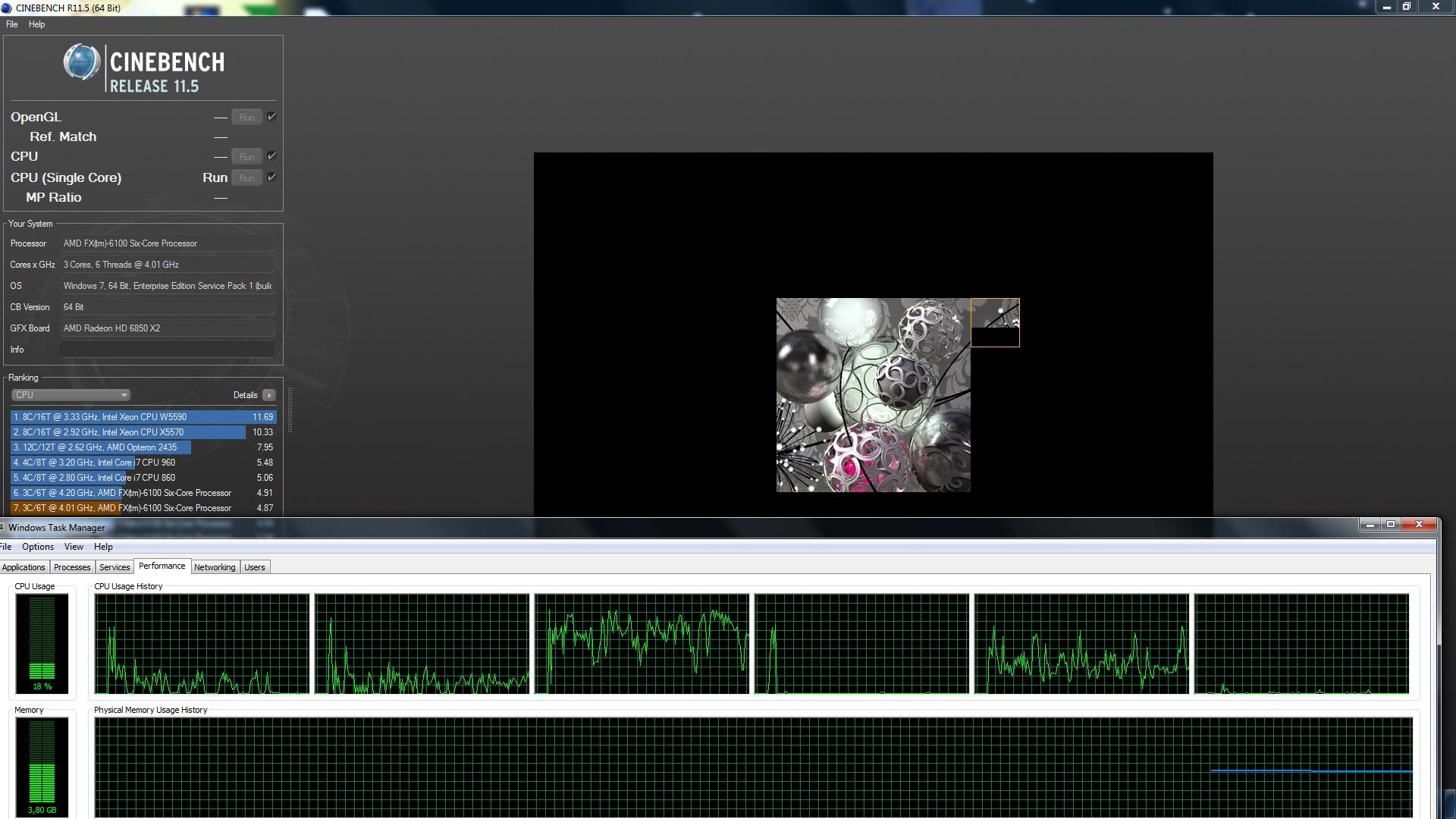This screenshot has width=1456, height=819.
Task: Click the ranking panel resize grip
Action: [x=290, y=410]
